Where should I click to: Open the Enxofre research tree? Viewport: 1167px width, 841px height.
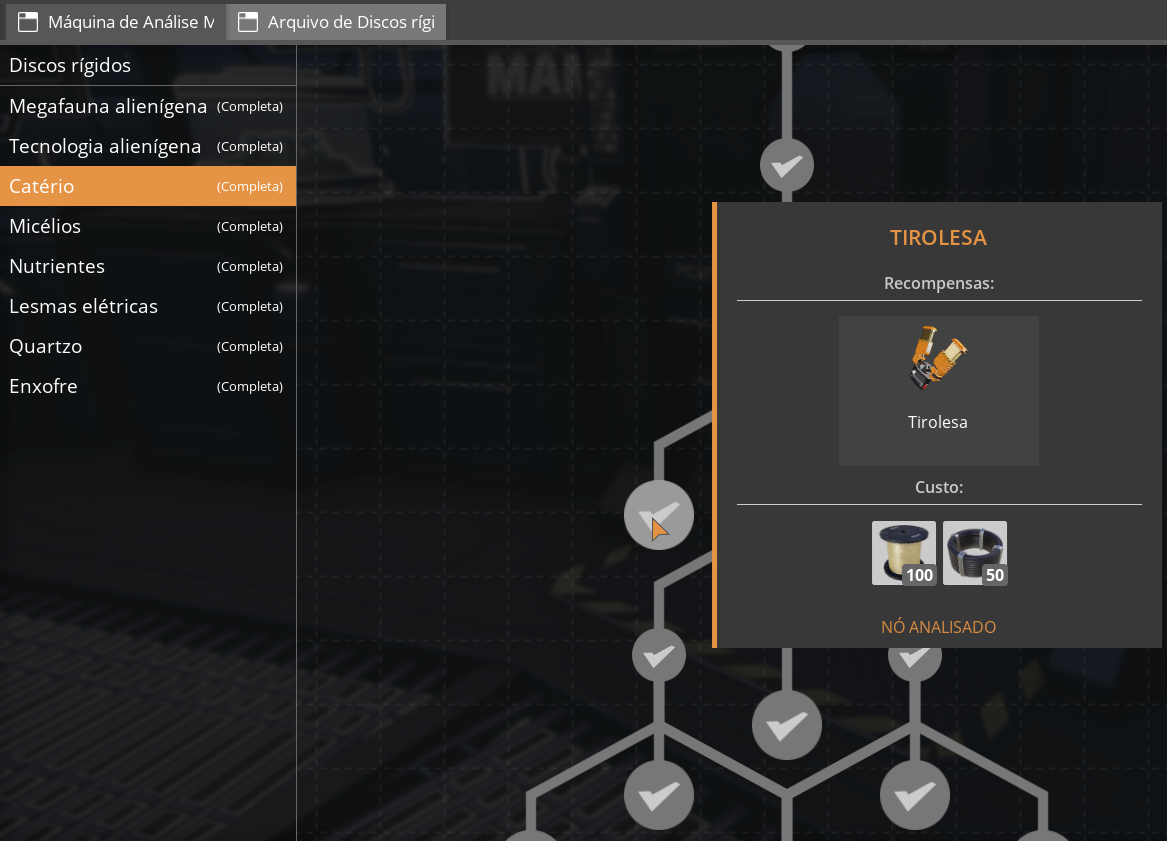pos(148,386)
